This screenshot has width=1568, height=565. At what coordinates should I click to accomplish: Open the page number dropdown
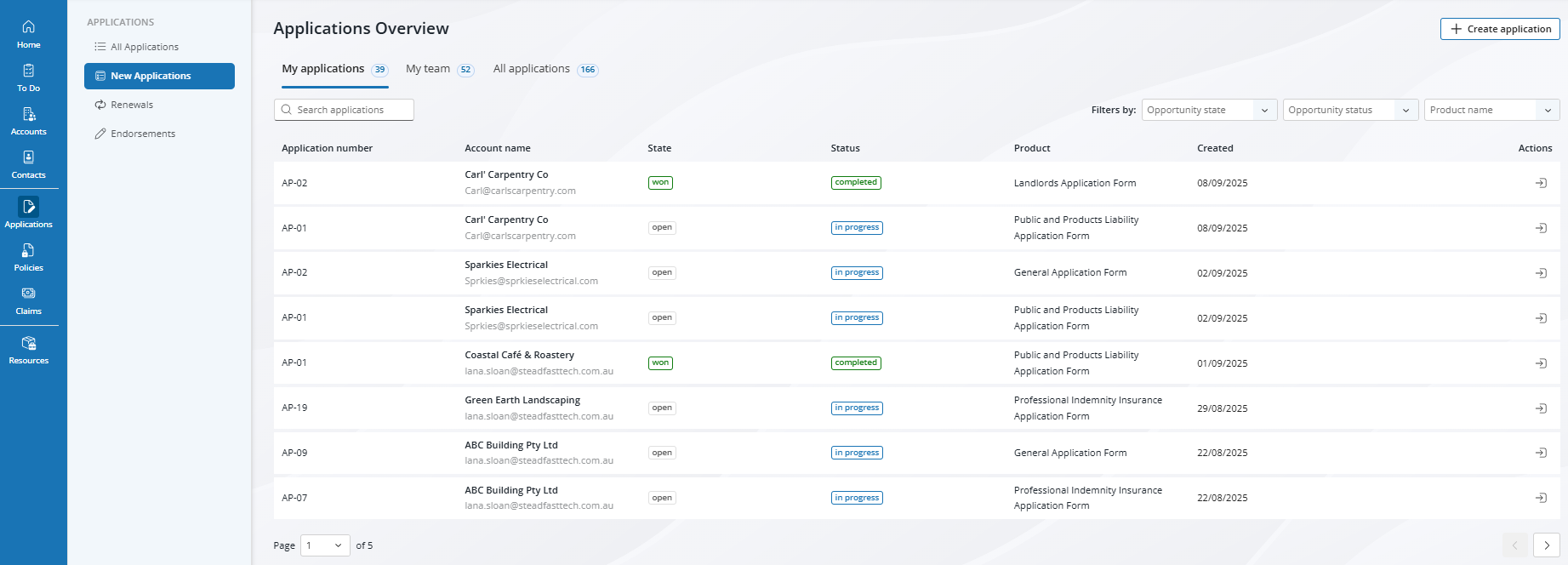325,545
